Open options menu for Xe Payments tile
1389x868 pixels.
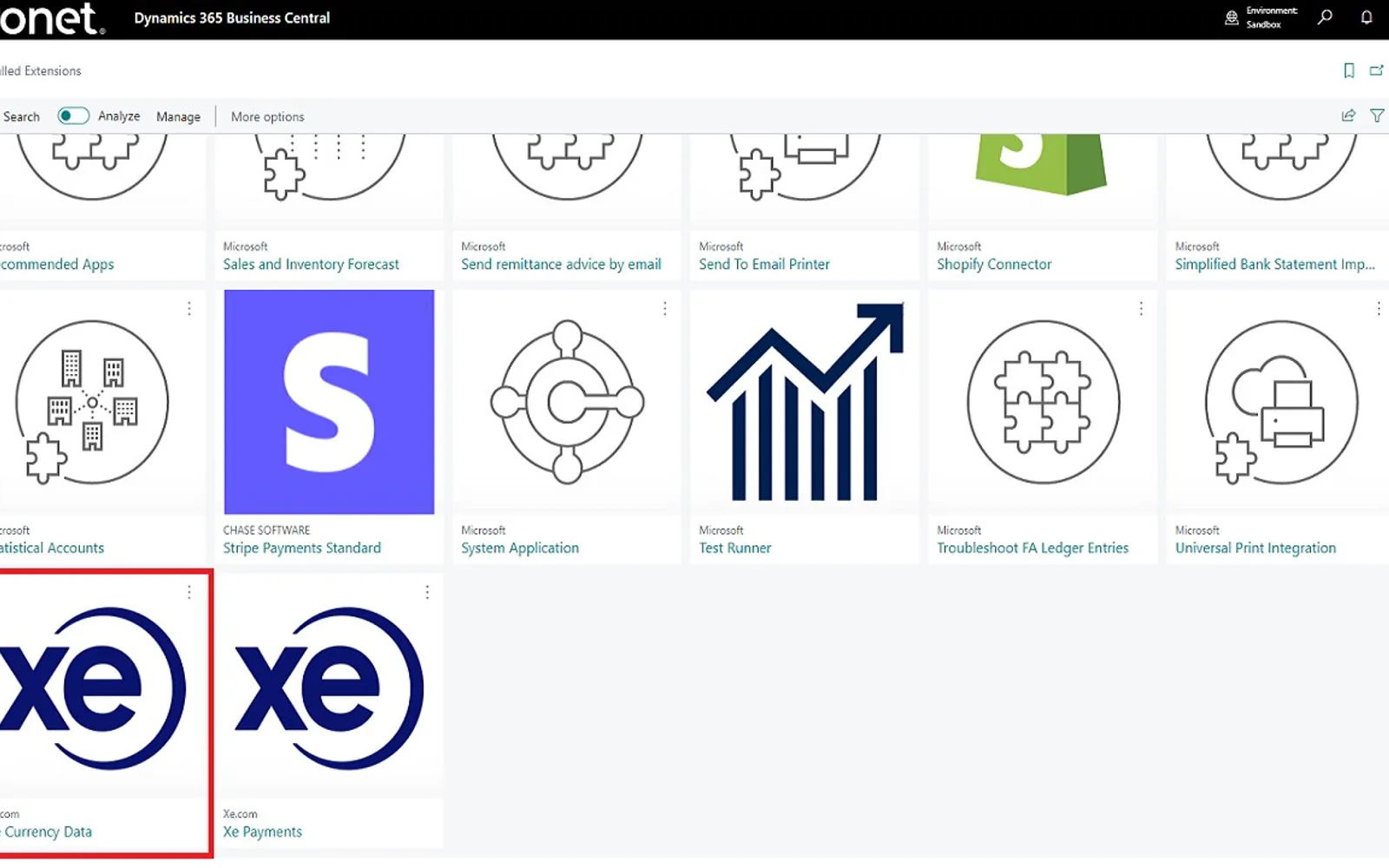point(427,592)
